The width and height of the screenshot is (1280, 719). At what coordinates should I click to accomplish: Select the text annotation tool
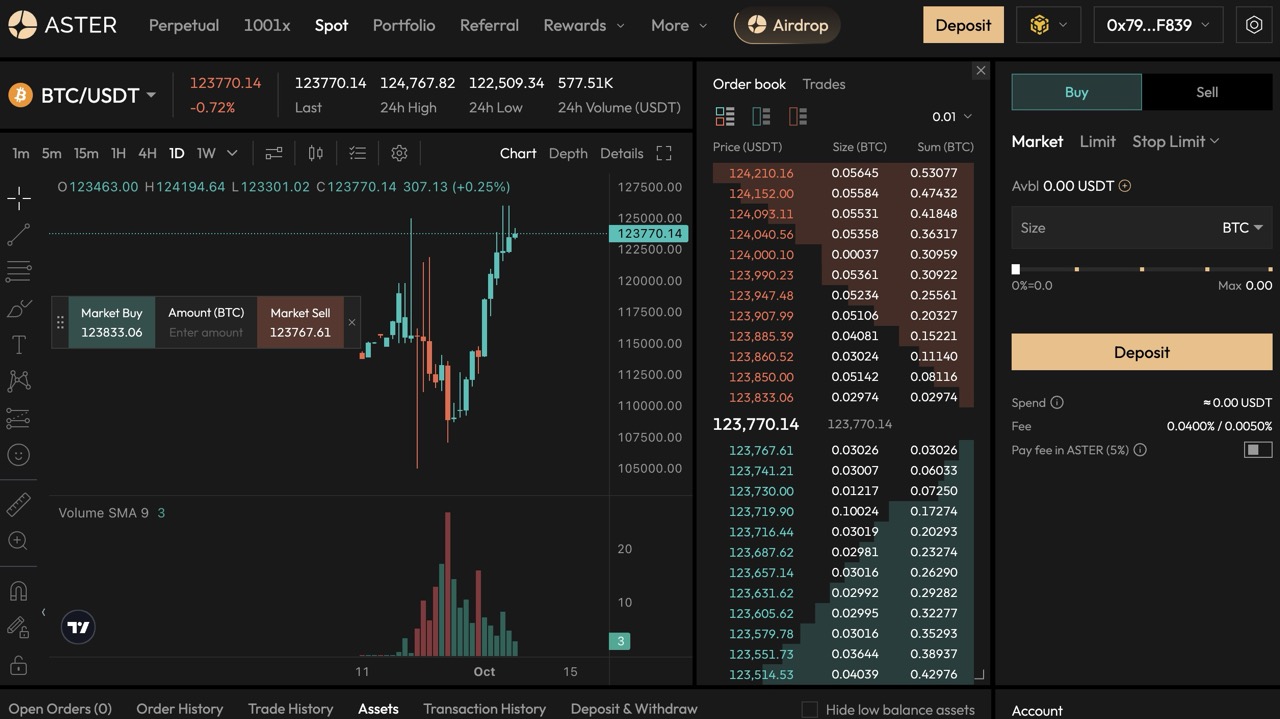19,345
